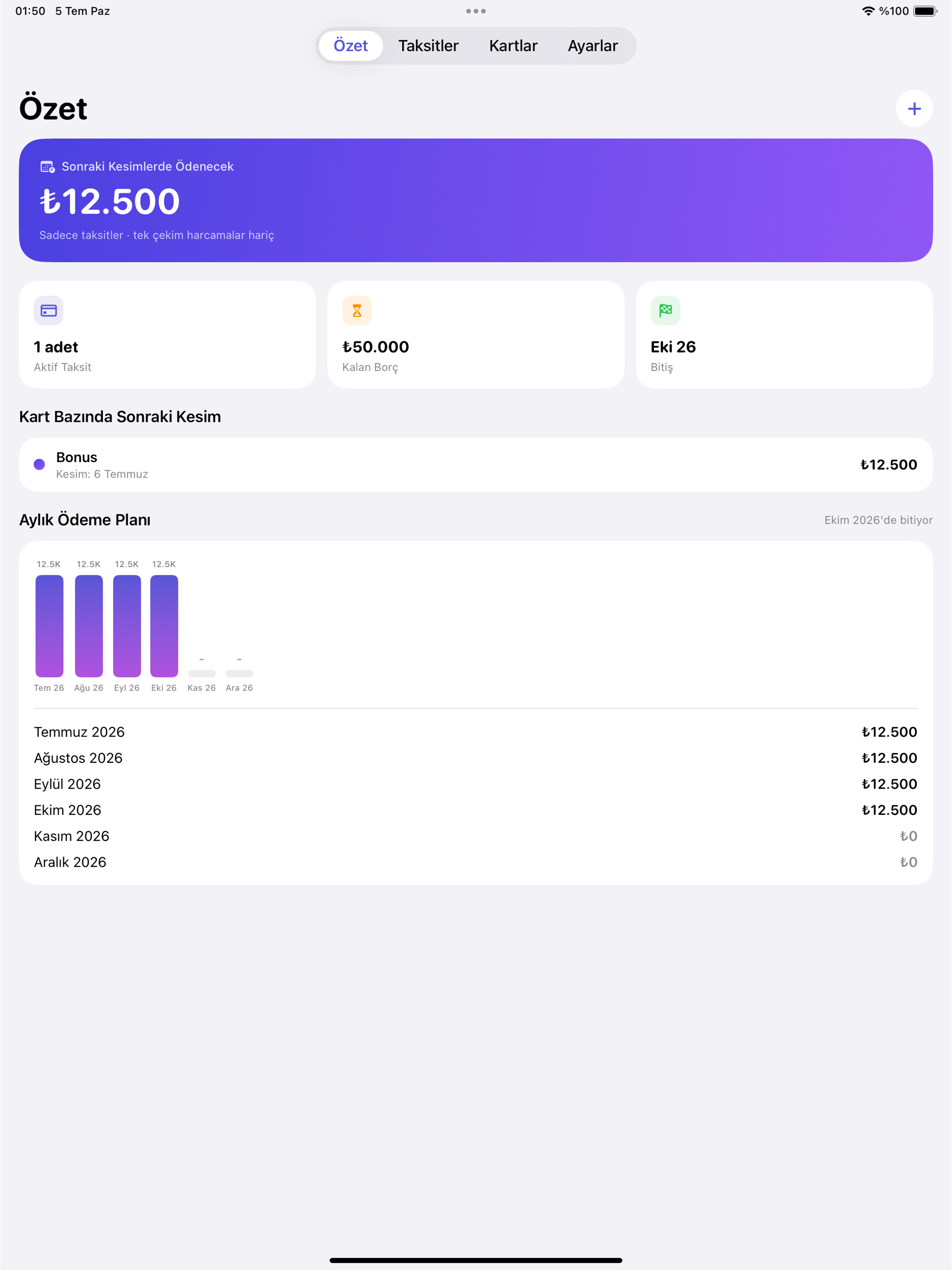The height and width of the screenshot is (1270, 952).
Task: Tap the Eki 26 Bitiş card
Action: (785, 335)
